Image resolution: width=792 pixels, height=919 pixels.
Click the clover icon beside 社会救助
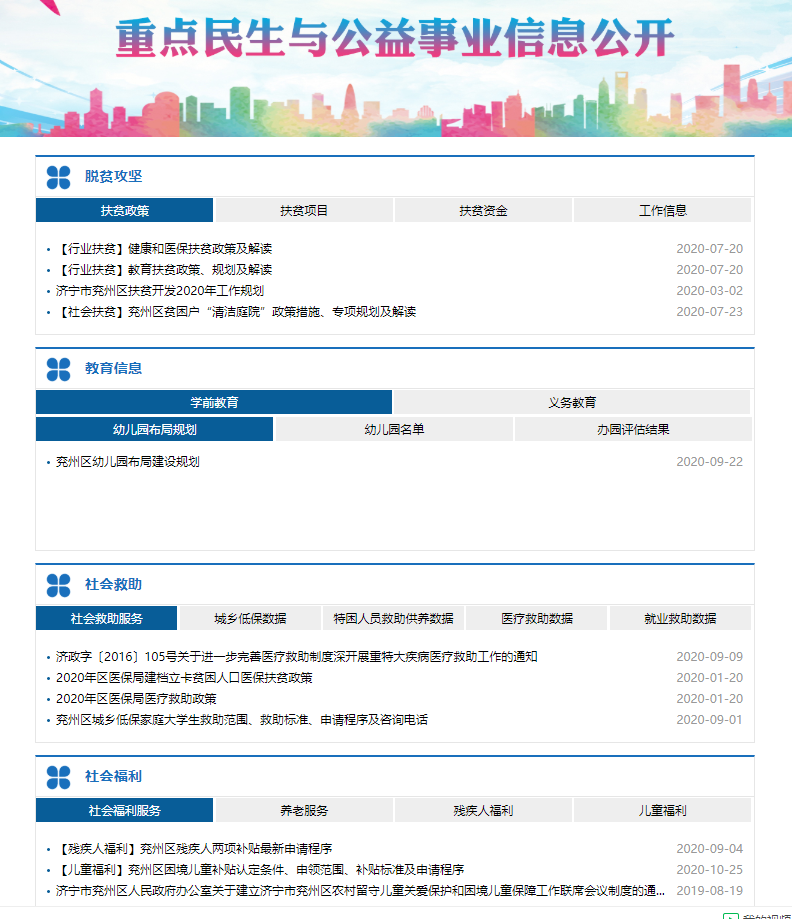pyautogui.click(x=58, y=585)
